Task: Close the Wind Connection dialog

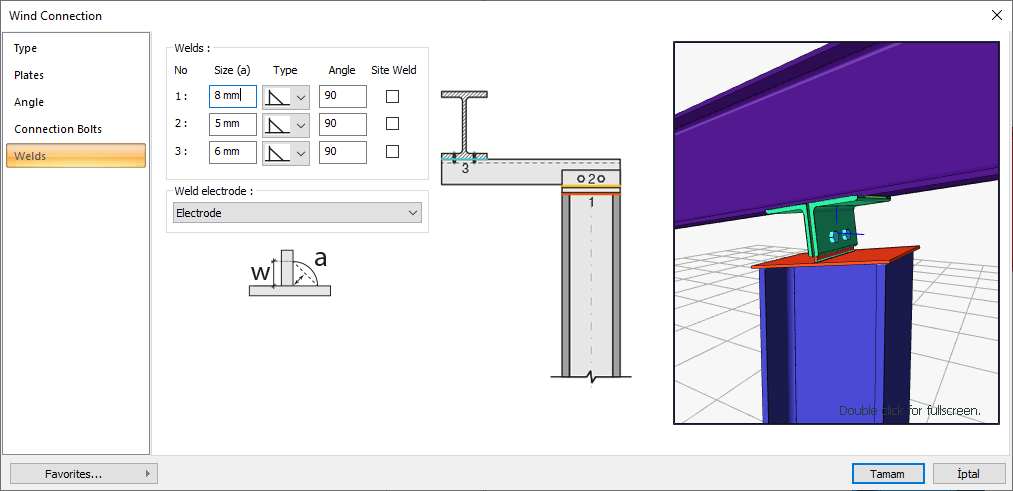Action: pyautogui.click(x=996, y=15)
